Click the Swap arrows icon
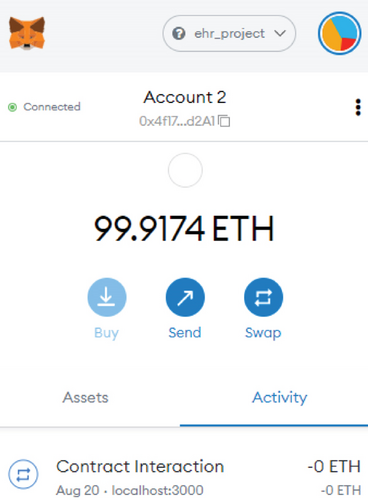Screen dimensions: 368x500 click(x=263, y=297)
